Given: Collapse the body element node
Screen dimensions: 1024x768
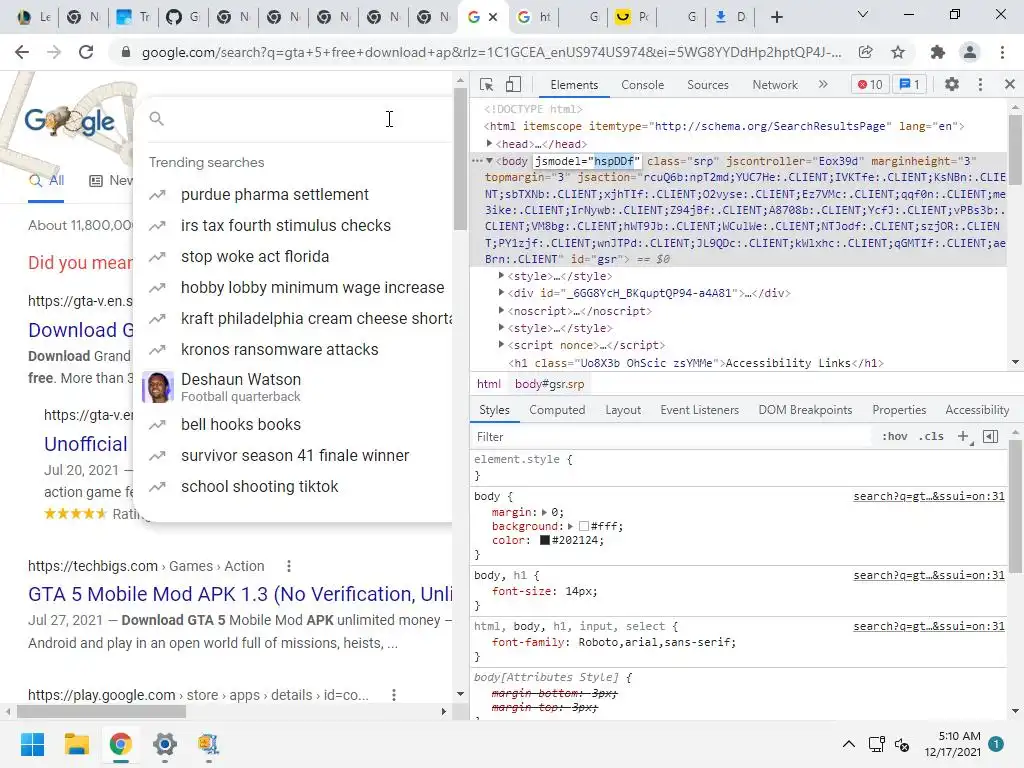Looking at the screenshot, I should [489, 161].
